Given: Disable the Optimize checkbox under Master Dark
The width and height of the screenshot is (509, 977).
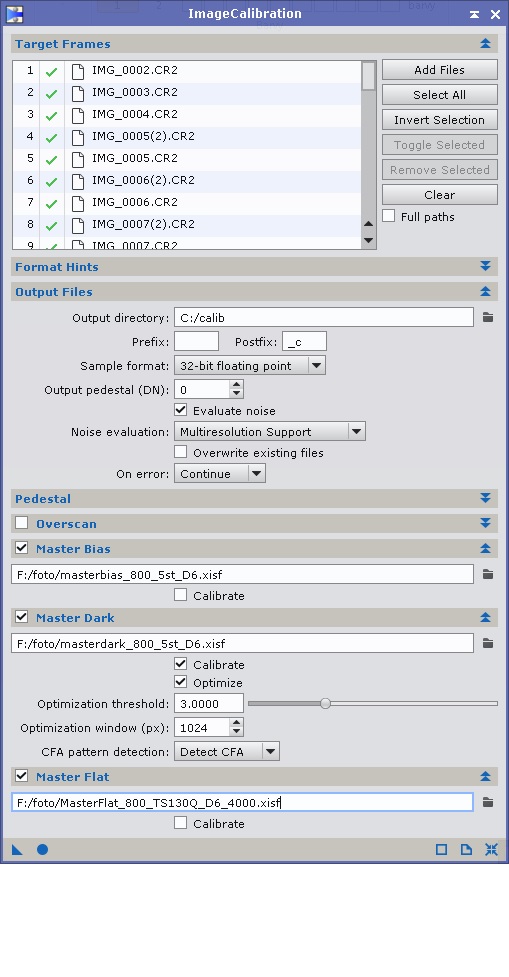Looking at the screenshot, I should click(x=181, y=682).
